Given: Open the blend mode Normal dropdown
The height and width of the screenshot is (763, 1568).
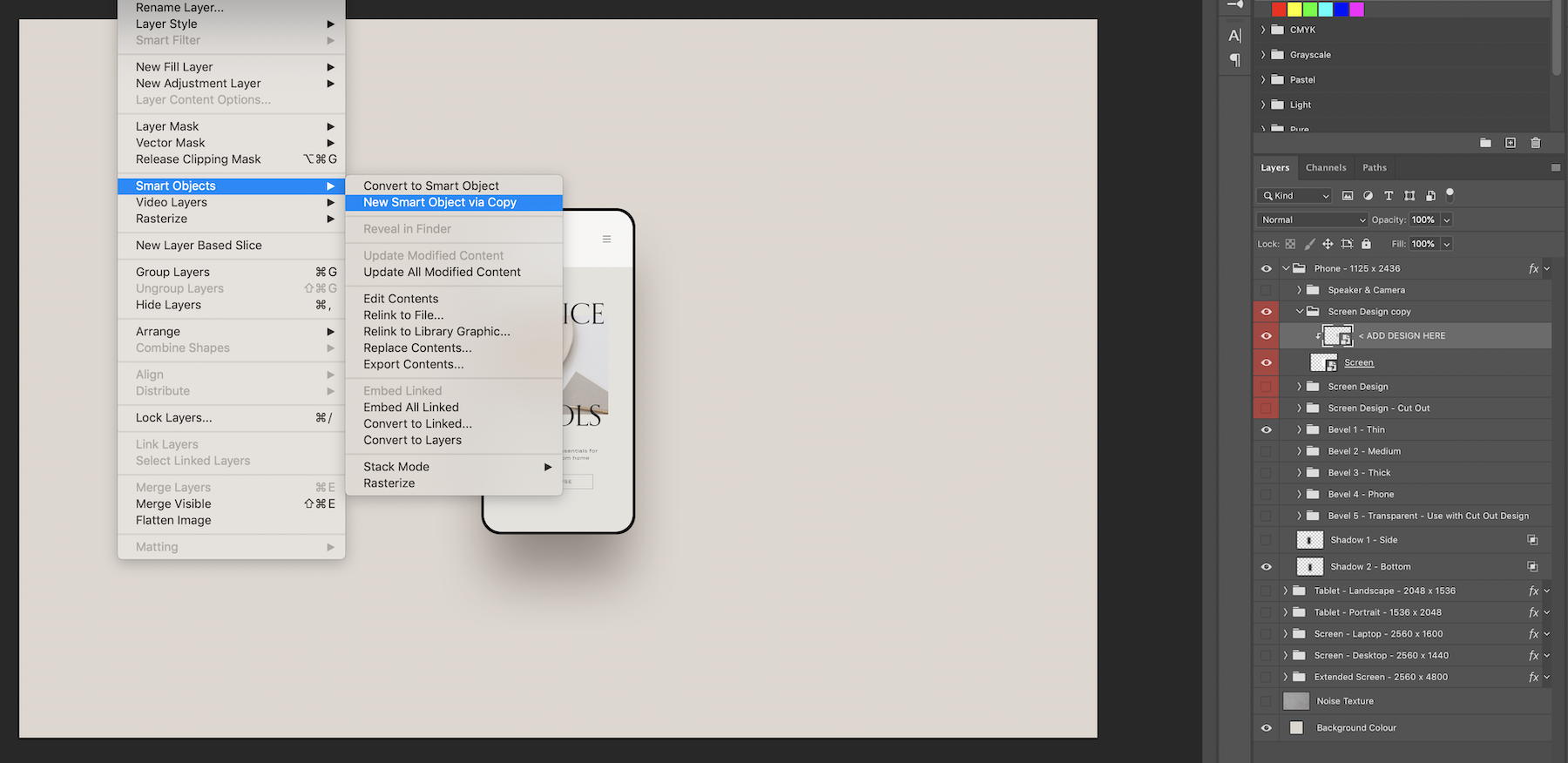Looking at the screenshot, I should tap(1312, 220).
